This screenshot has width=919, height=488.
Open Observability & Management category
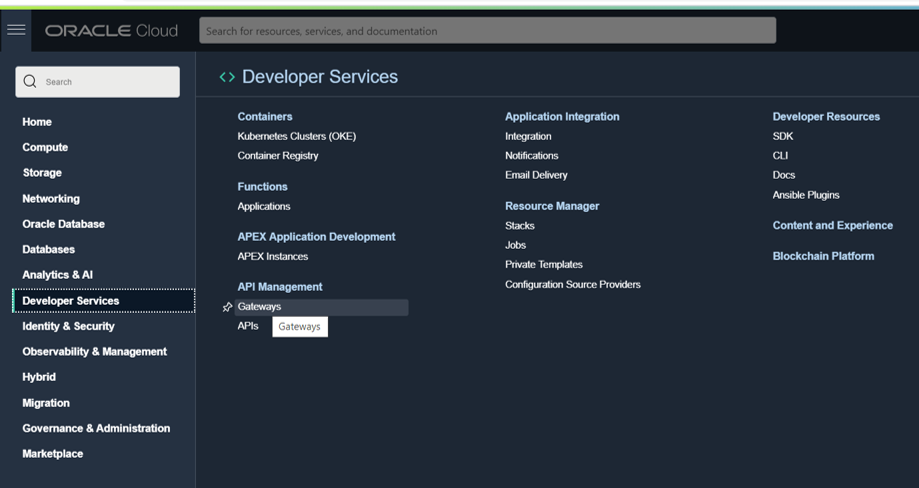tap(94, 352)
